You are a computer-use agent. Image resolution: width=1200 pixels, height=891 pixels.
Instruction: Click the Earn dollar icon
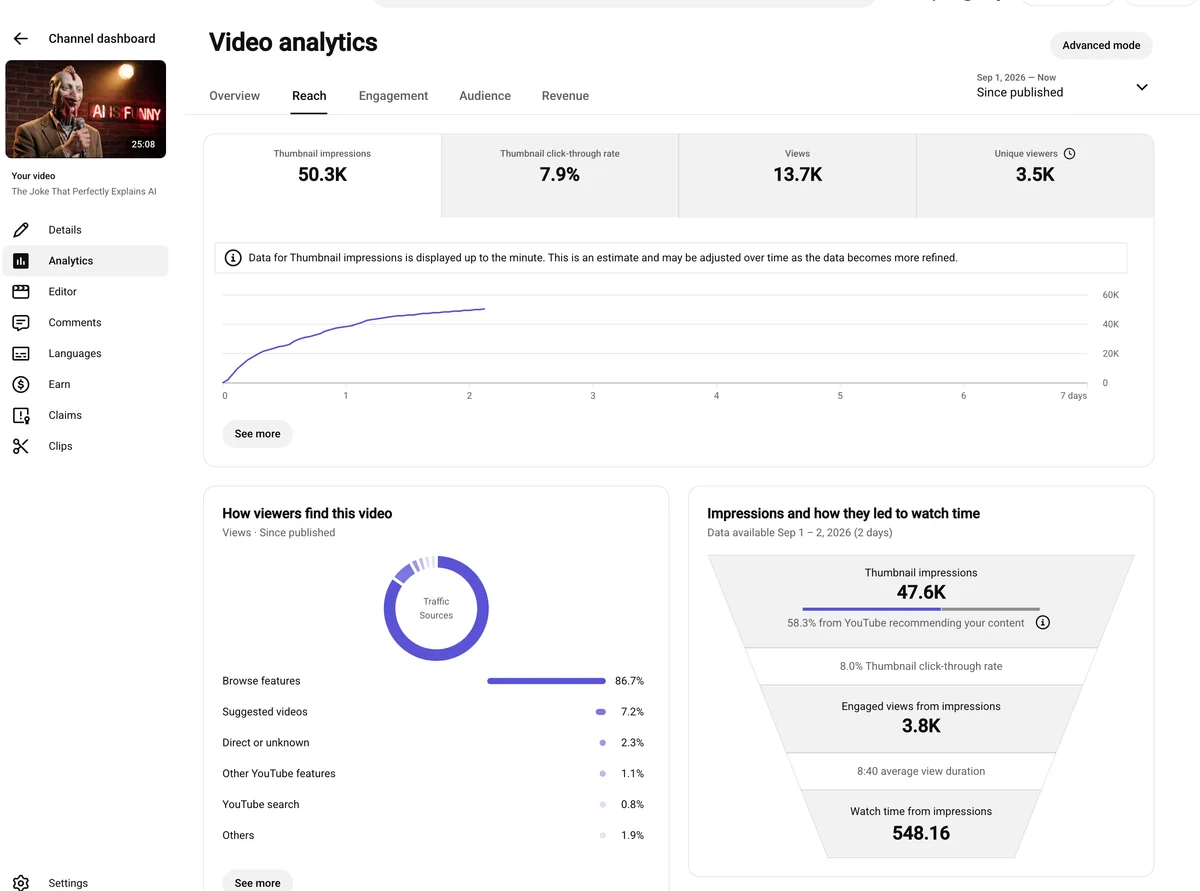click(x=21, y=385)
